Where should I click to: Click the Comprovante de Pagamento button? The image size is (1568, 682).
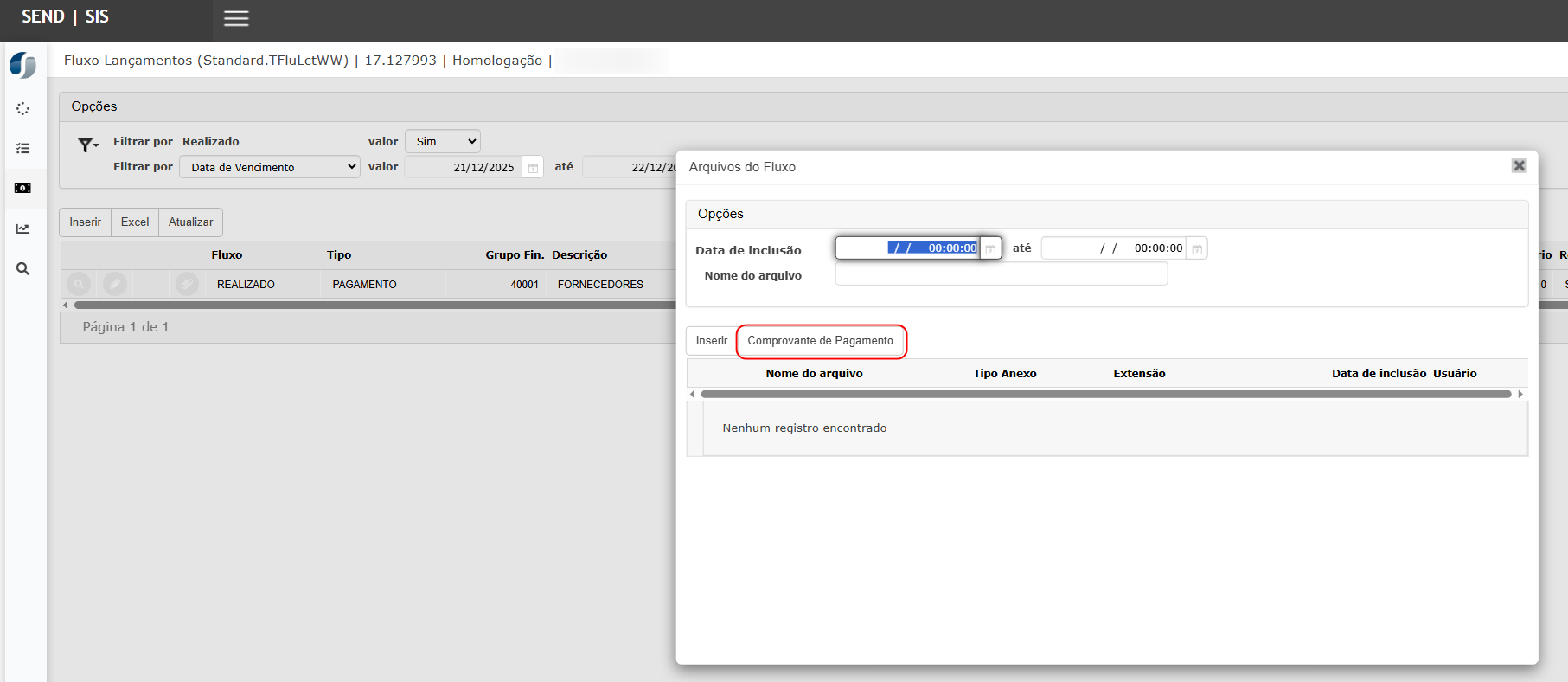tap(820, 341)
